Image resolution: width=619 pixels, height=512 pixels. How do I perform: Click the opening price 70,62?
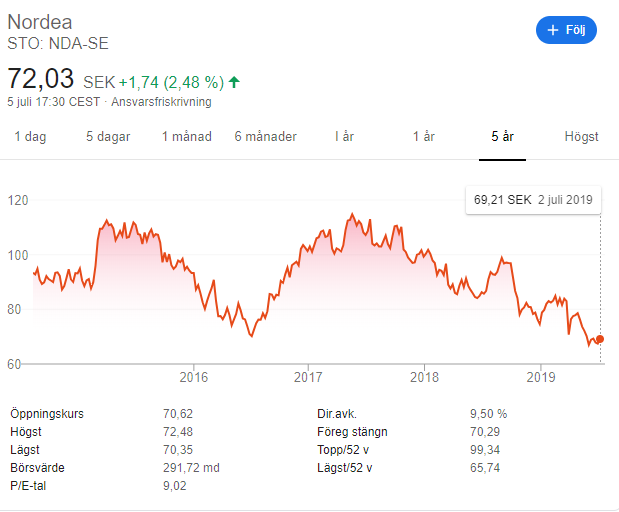coord(178,414)
